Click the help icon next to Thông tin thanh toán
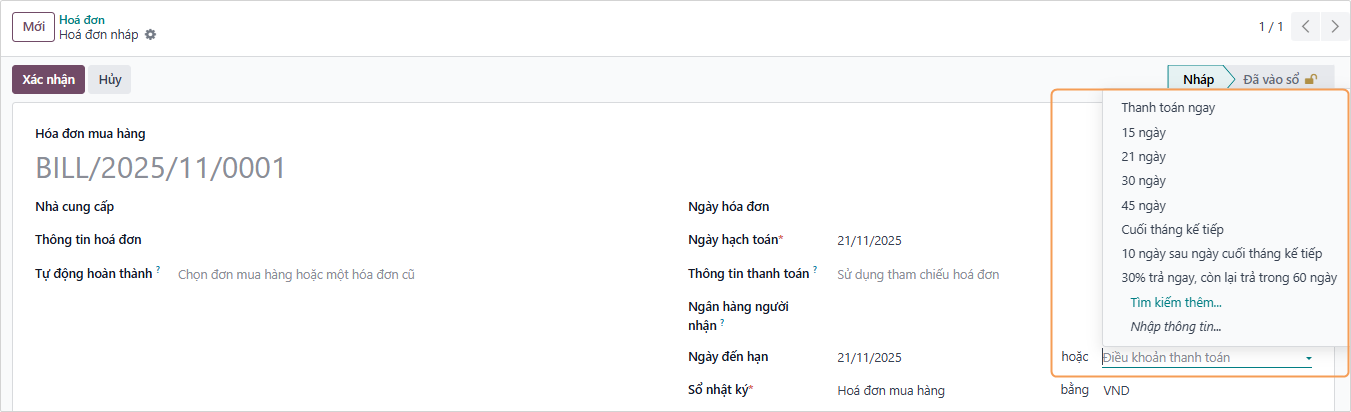 click(815, 271)
